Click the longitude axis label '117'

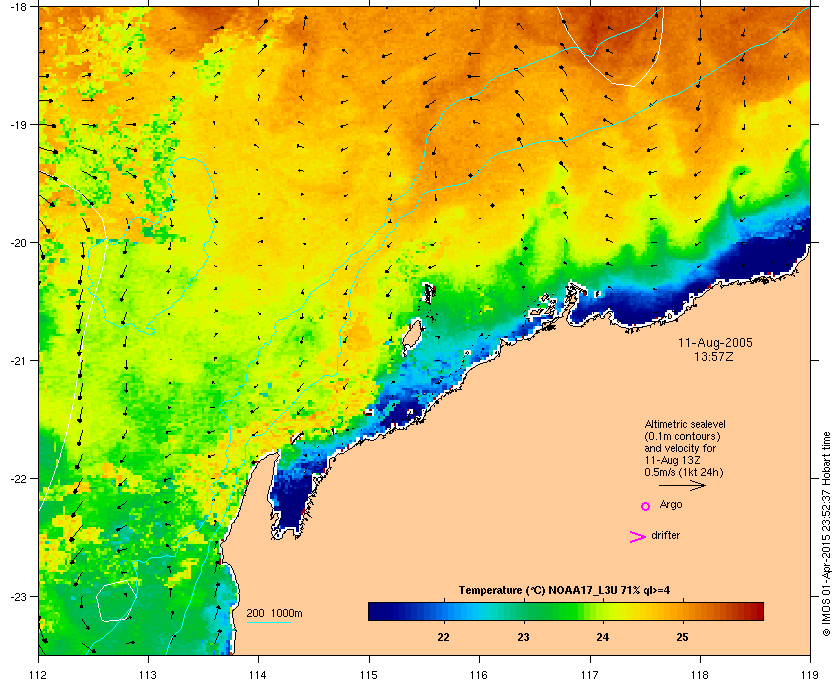click(590, 674)
